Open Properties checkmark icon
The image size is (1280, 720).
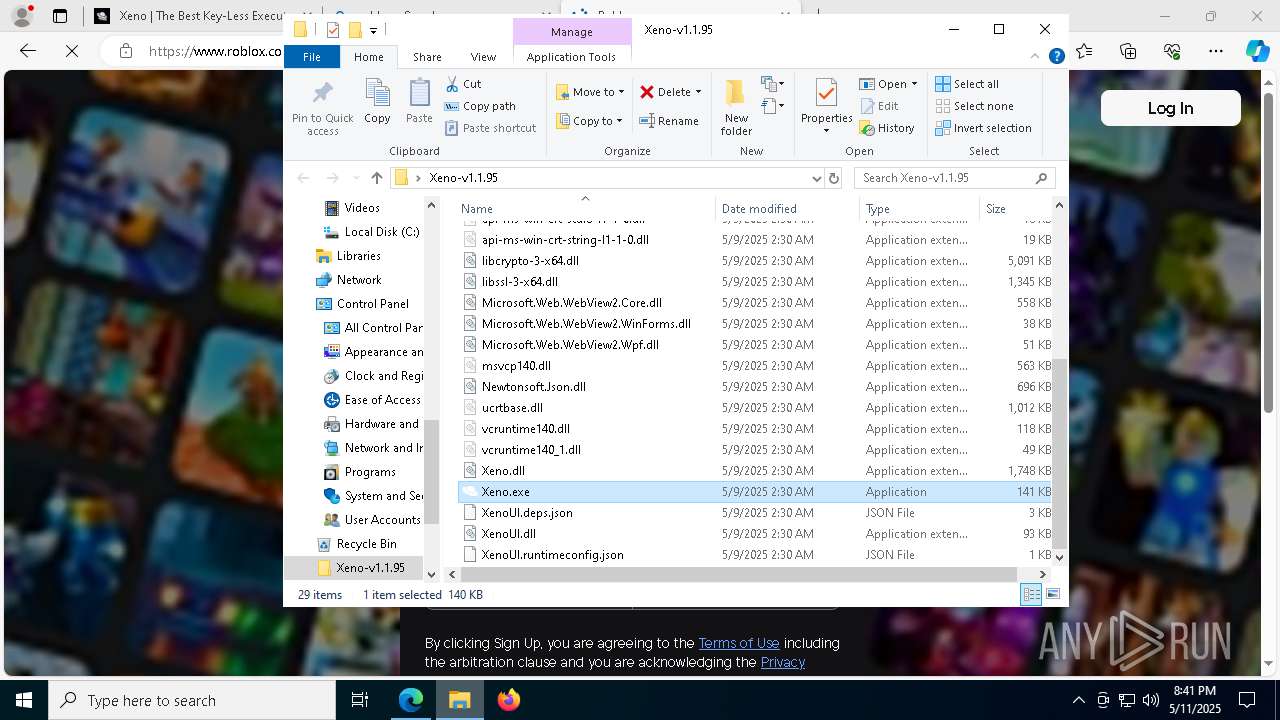pos(826,94)
